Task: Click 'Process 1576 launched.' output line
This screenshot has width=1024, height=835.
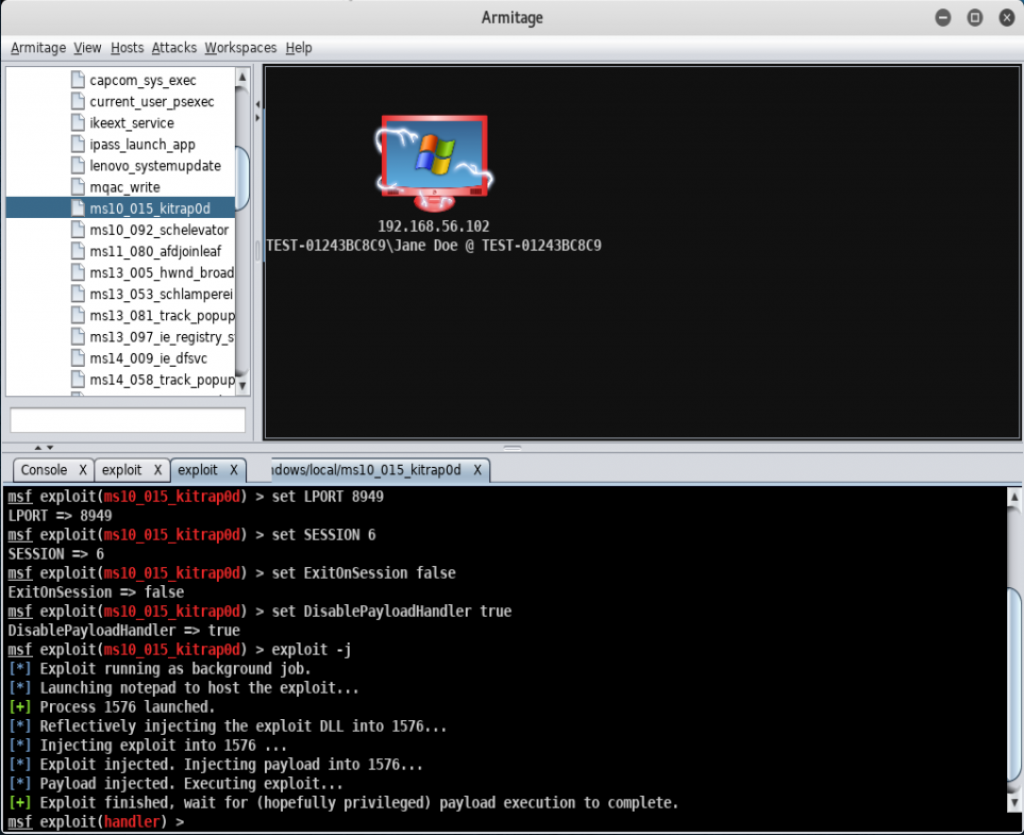Action: click(x=112, y=707)
